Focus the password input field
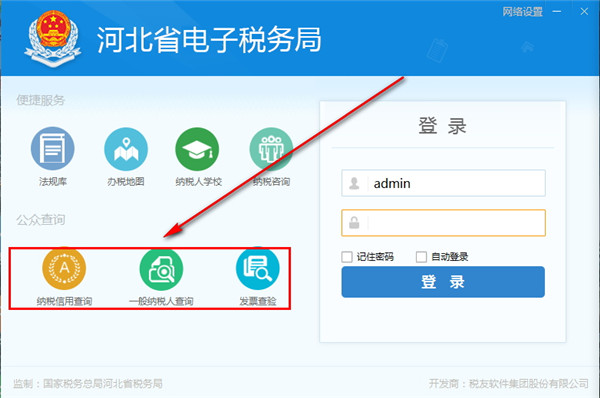600x398 pixels. (443, 223)
